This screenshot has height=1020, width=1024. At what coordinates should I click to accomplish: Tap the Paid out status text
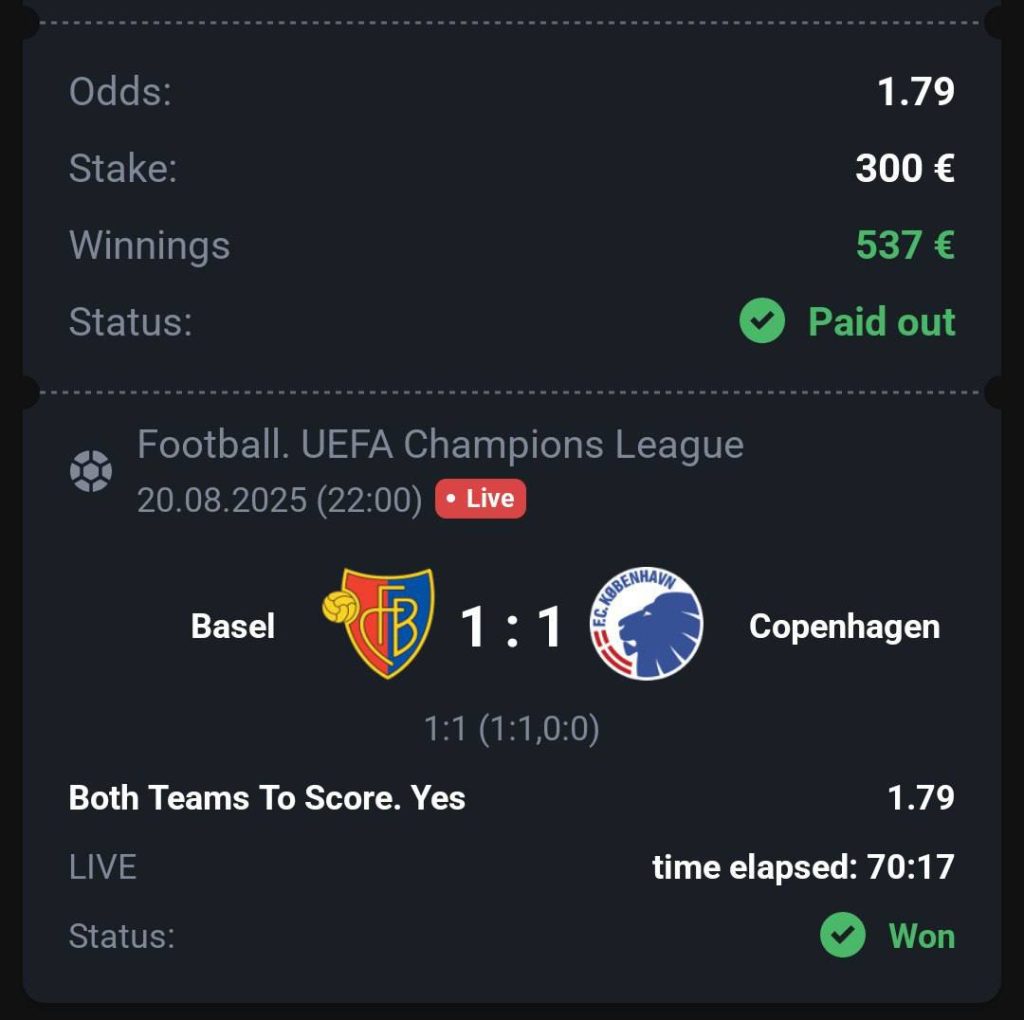tap(881, 322)
